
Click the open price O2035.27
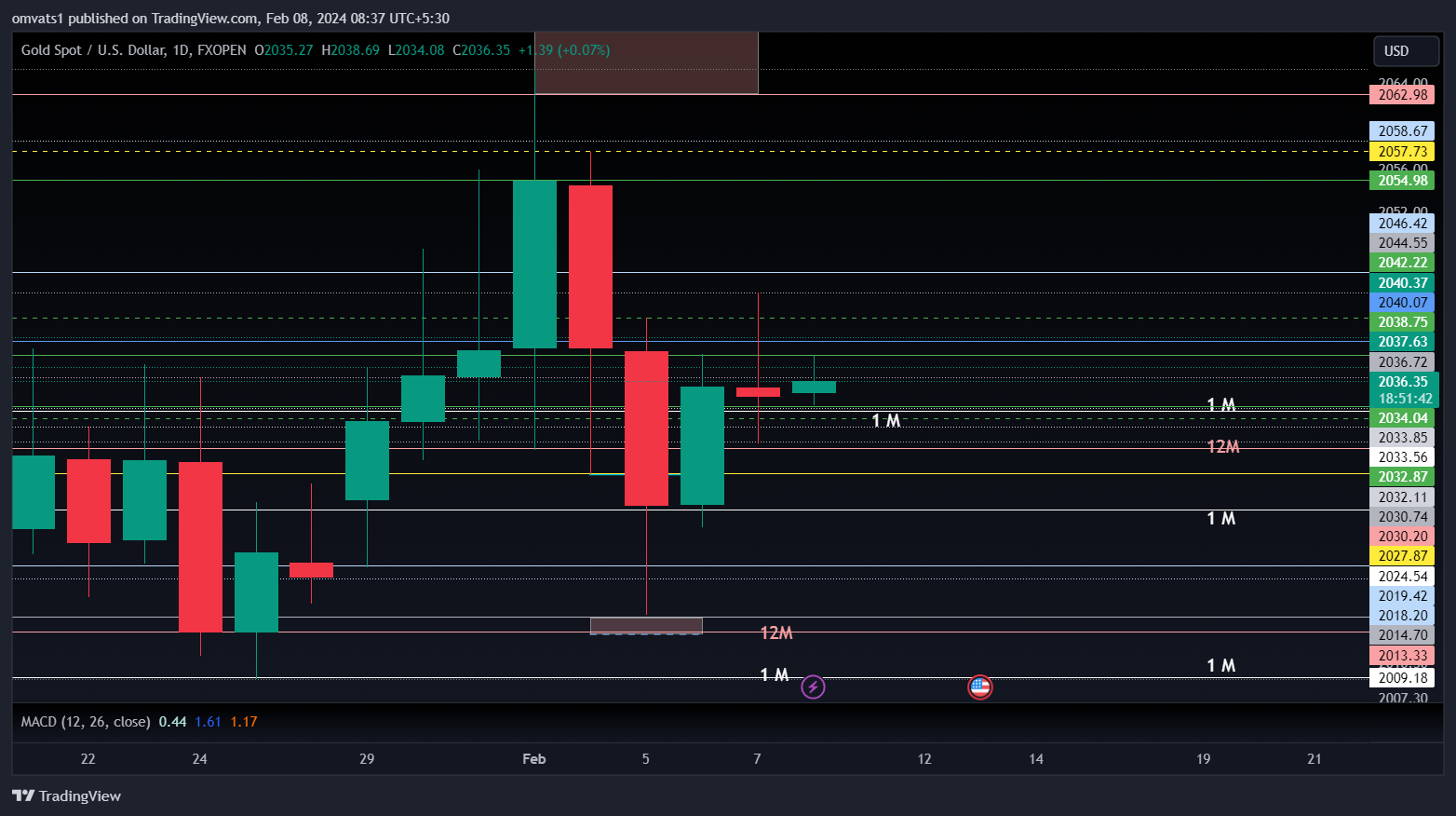tap(284, 50)
